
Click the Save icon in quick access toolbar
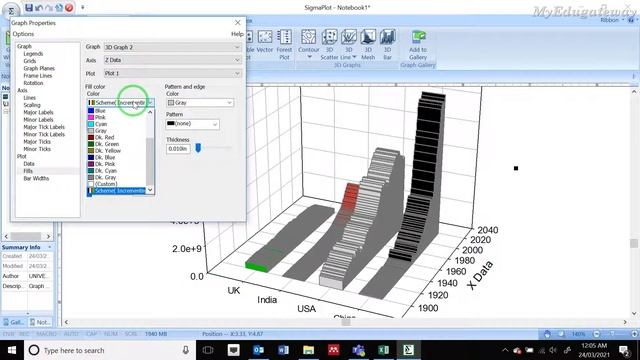29,7
